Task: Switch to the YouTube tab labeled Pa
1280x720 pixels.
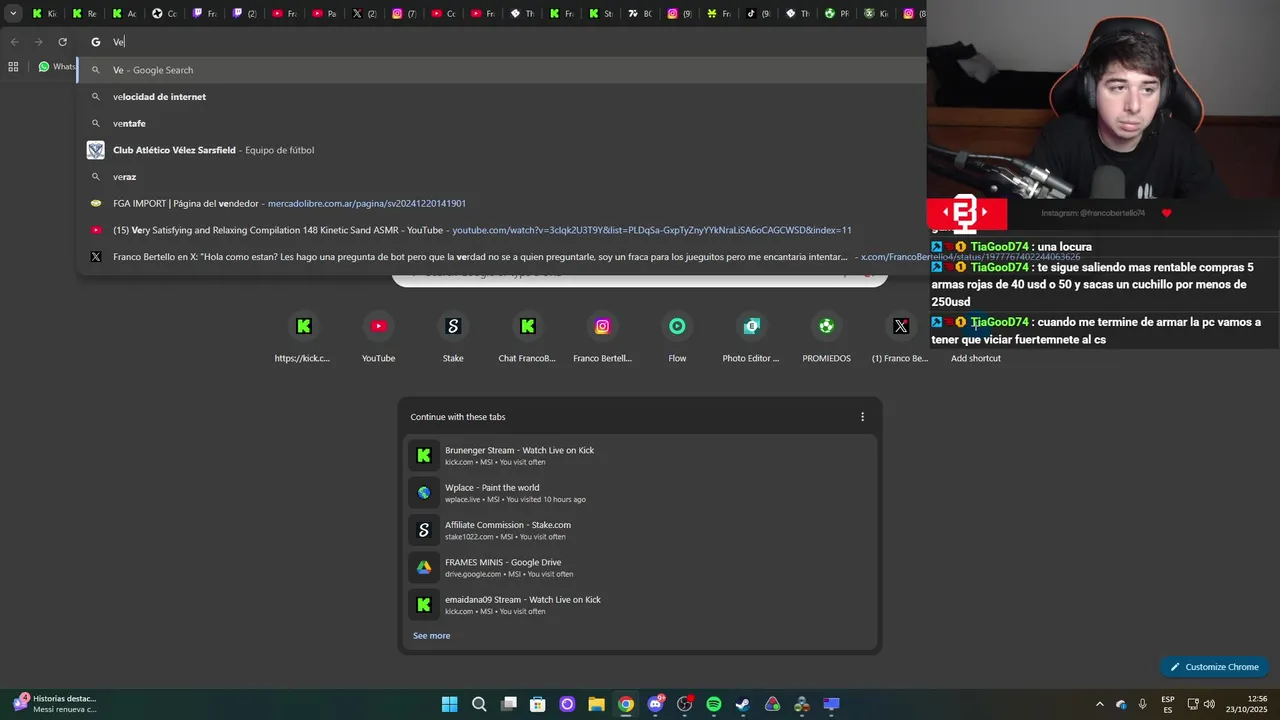Action: click(324, 14)
